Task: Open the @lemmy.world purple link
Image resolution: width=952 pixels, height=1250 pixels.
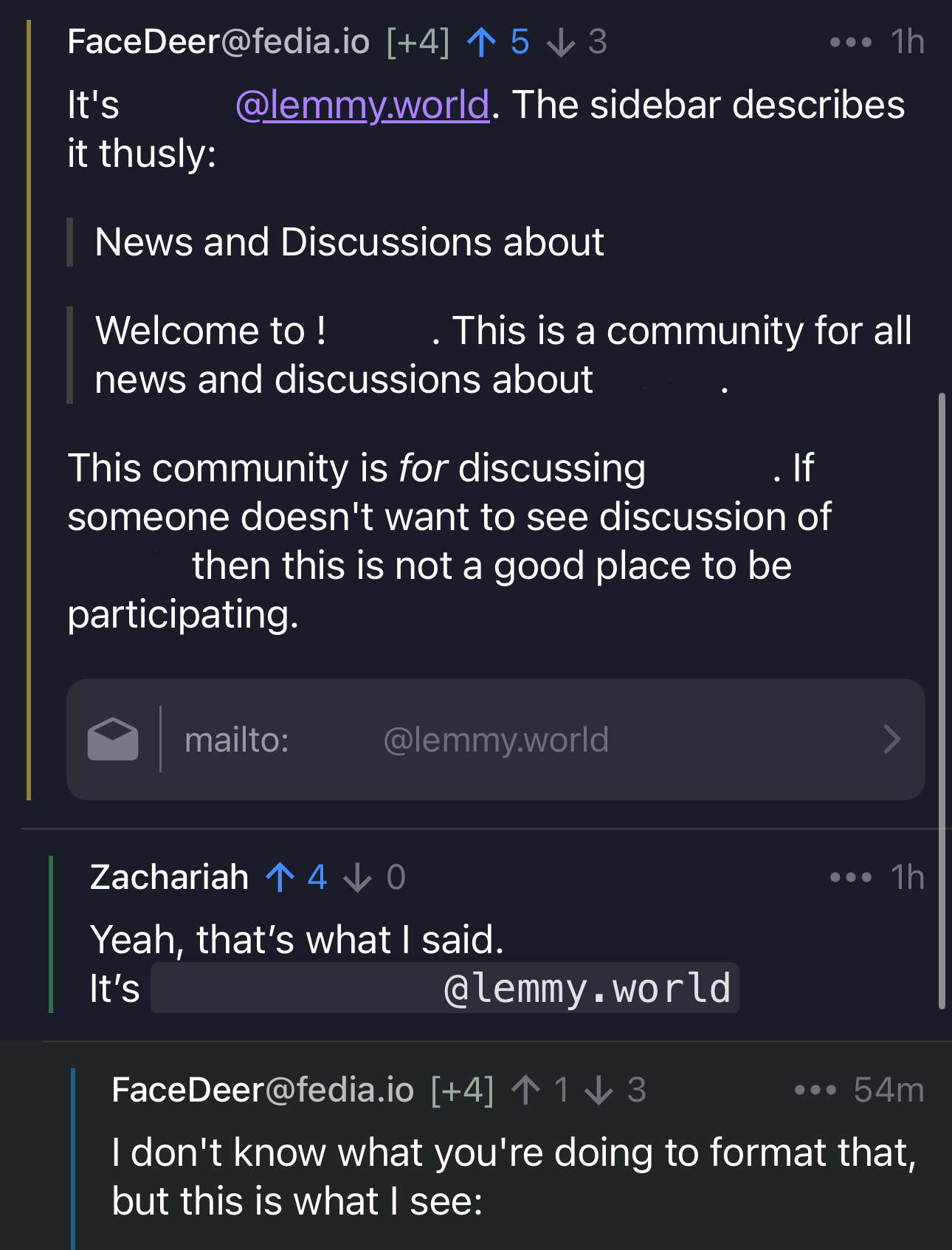Action: click(362, 105)
